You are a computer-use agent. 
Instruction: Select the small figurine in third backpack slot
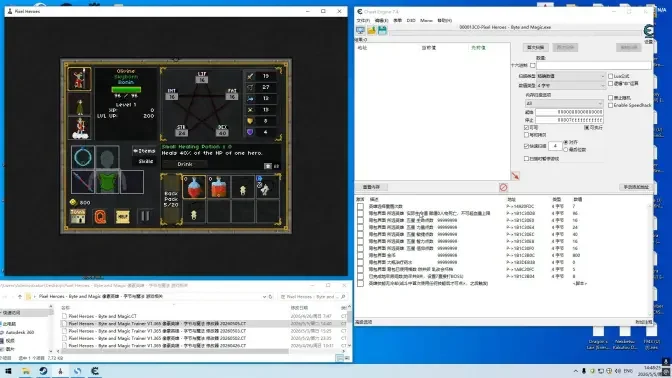tap(243, 187)
